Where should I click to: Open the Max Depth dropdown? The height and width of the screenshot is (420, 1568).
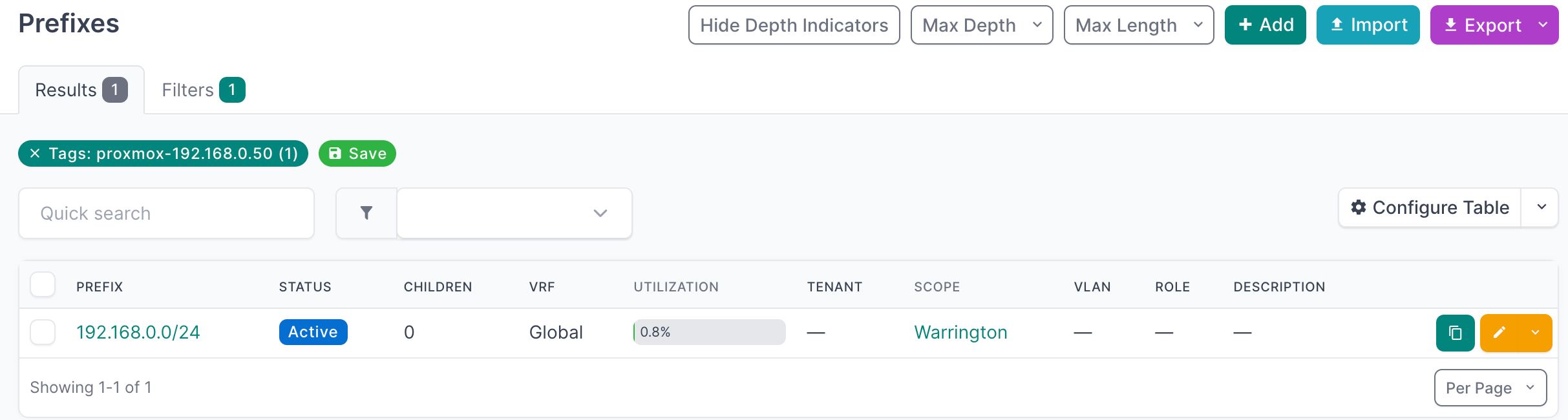(982, 25)
